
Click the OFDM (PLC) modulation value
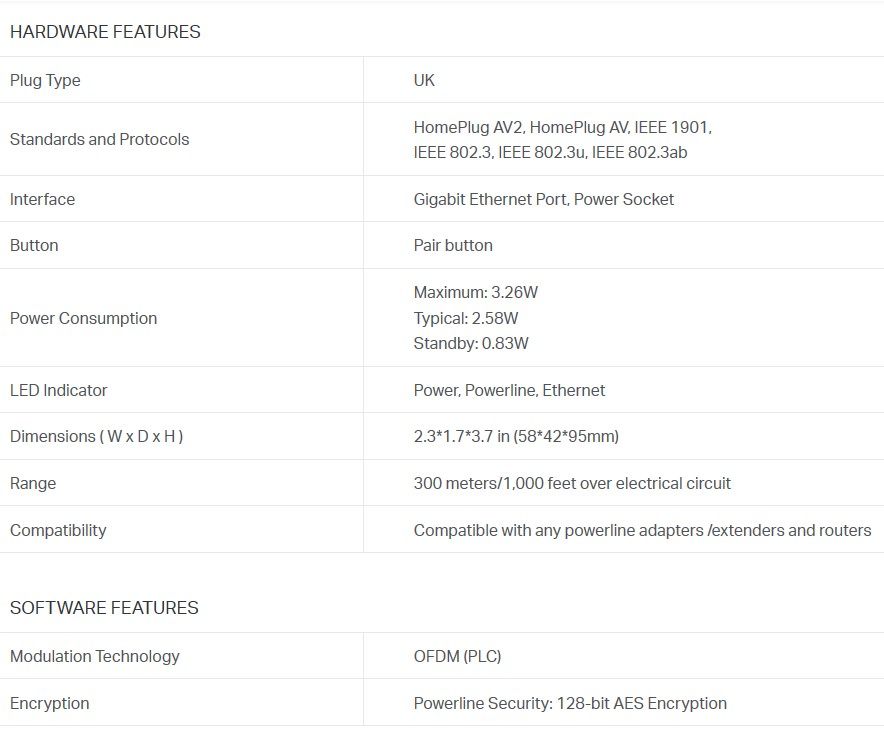click(x=457, y=656)
